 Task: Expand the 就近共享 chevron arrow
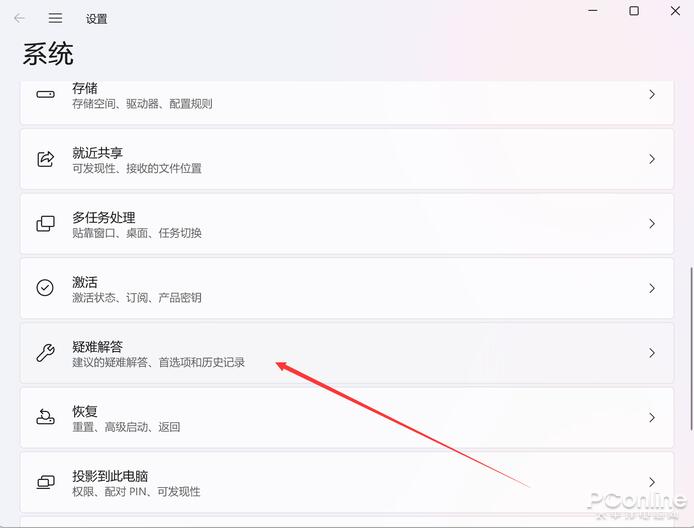tap(652, 159)
